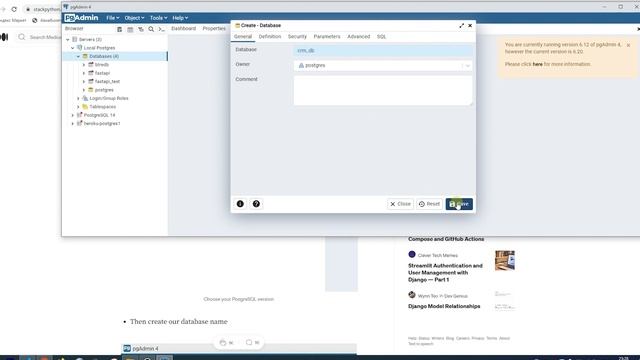The width and height of the screenshot is (640, 360).
Task: Open the Advanced tab
Action: pyautogui.click(x=358, y=37)
